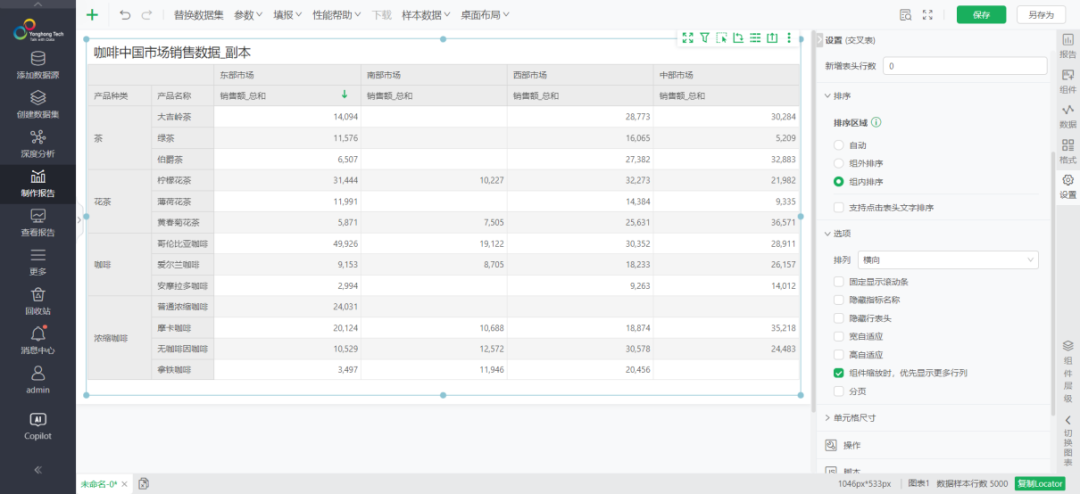Viewport: 1080px width, 494px height.
Task: Click the 切换图表 switch chart button
Action: click(1068, 442)
